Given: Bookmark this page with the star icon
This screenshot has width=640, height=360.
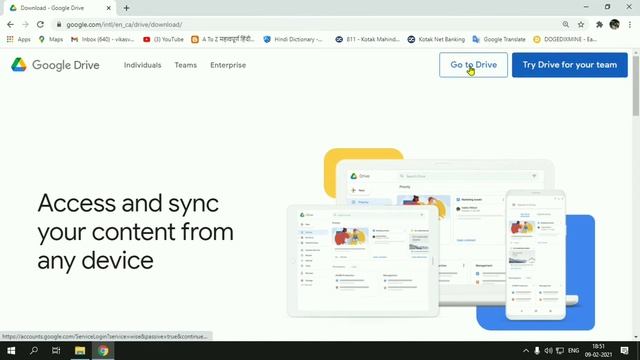Looking at the screenshot, I should (581, 24).
